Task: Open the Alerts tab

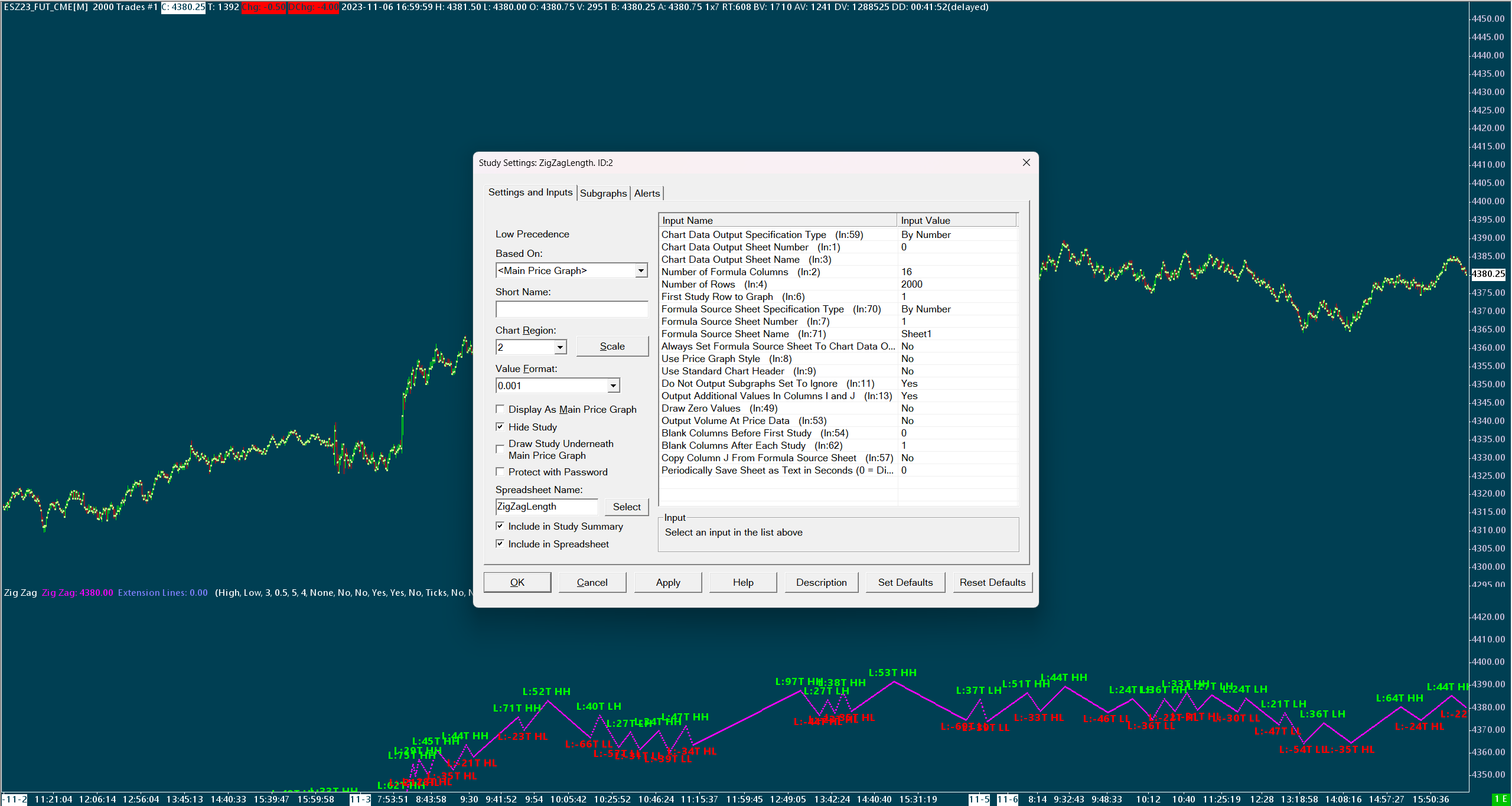Action: (x=647, y=193)
